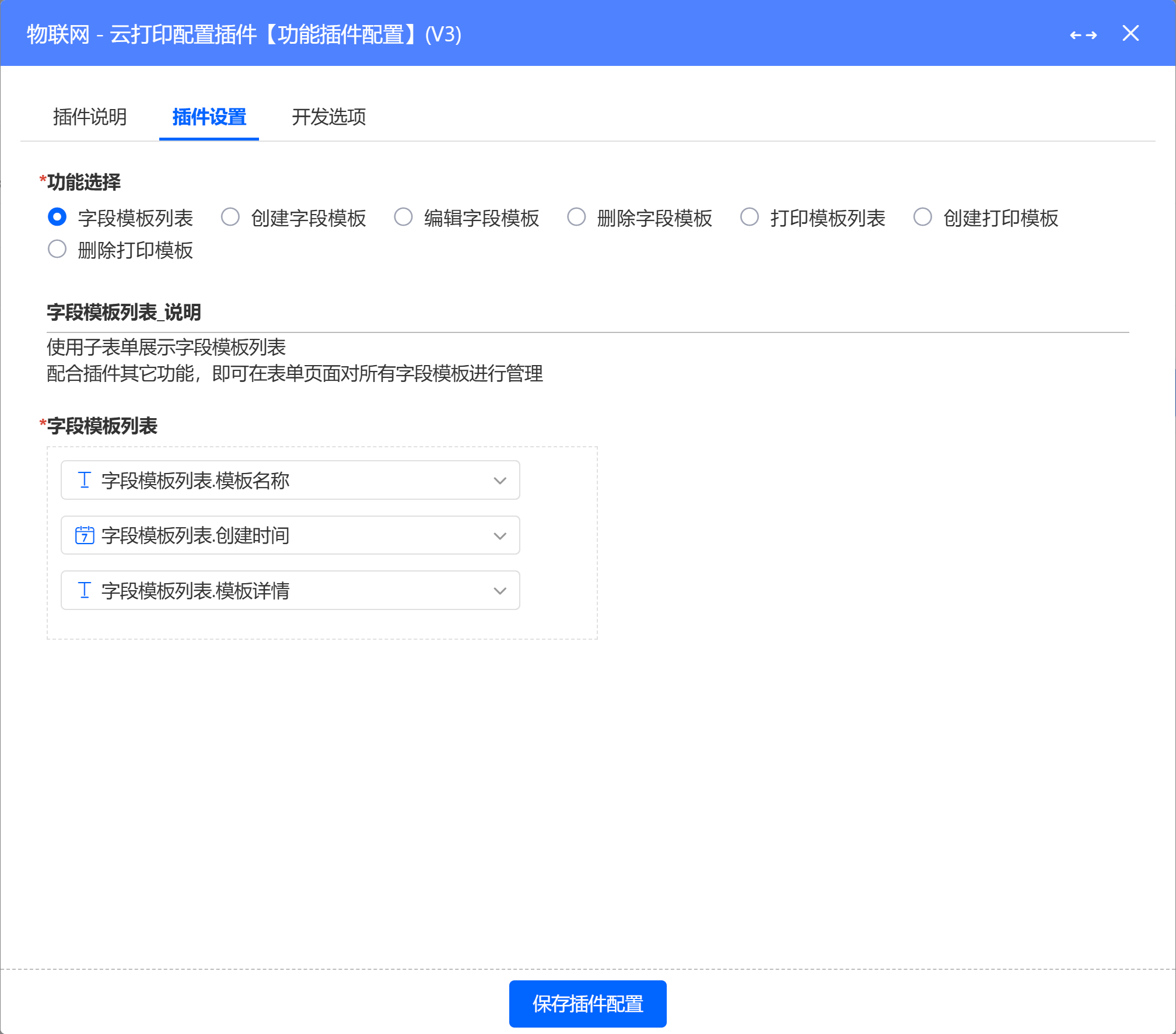
Task: Click the 功能选择 section label
Action: (83, 183)
